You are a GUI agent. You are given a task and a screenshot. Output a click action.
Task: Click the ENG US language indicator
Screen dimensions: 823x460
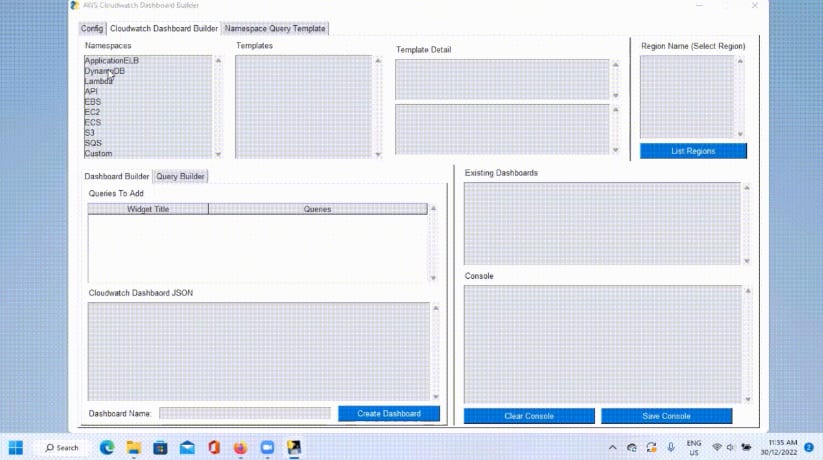(694, 447)
